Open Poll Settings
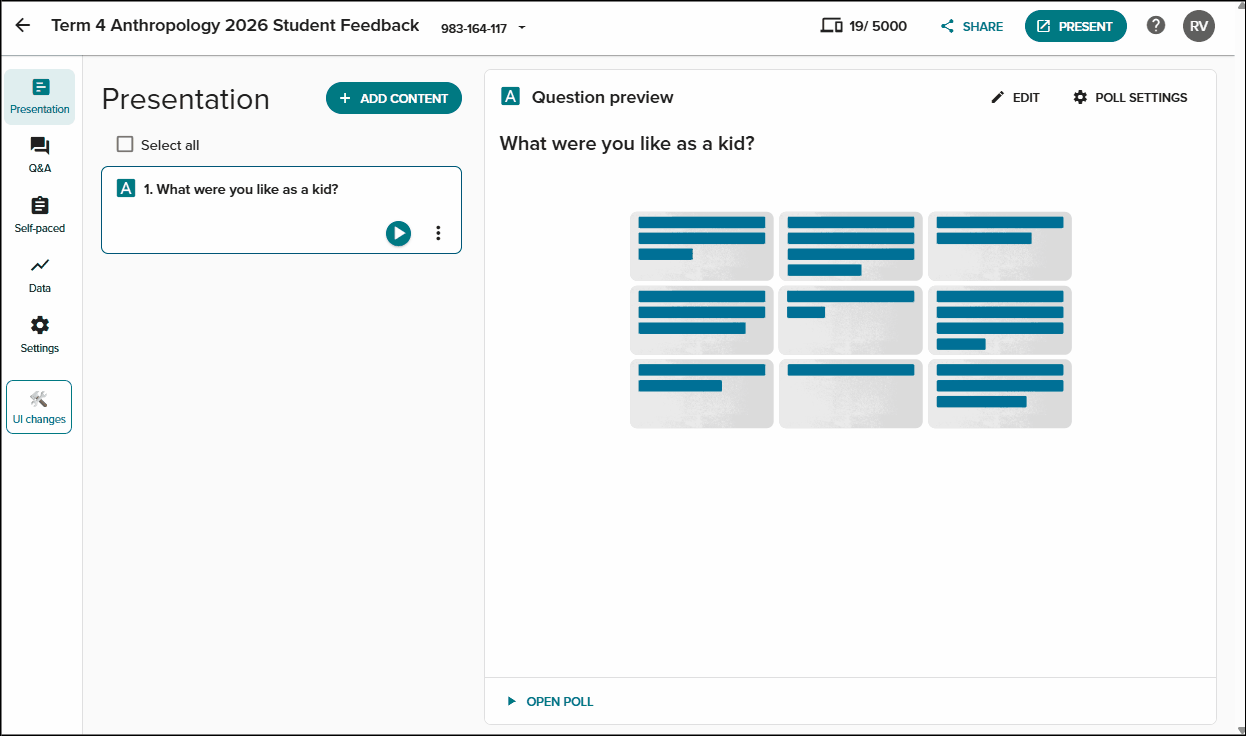Image resolution: width=1246 pixels, height=736 pixels. pyautogui.click(x=1130, y=97)
